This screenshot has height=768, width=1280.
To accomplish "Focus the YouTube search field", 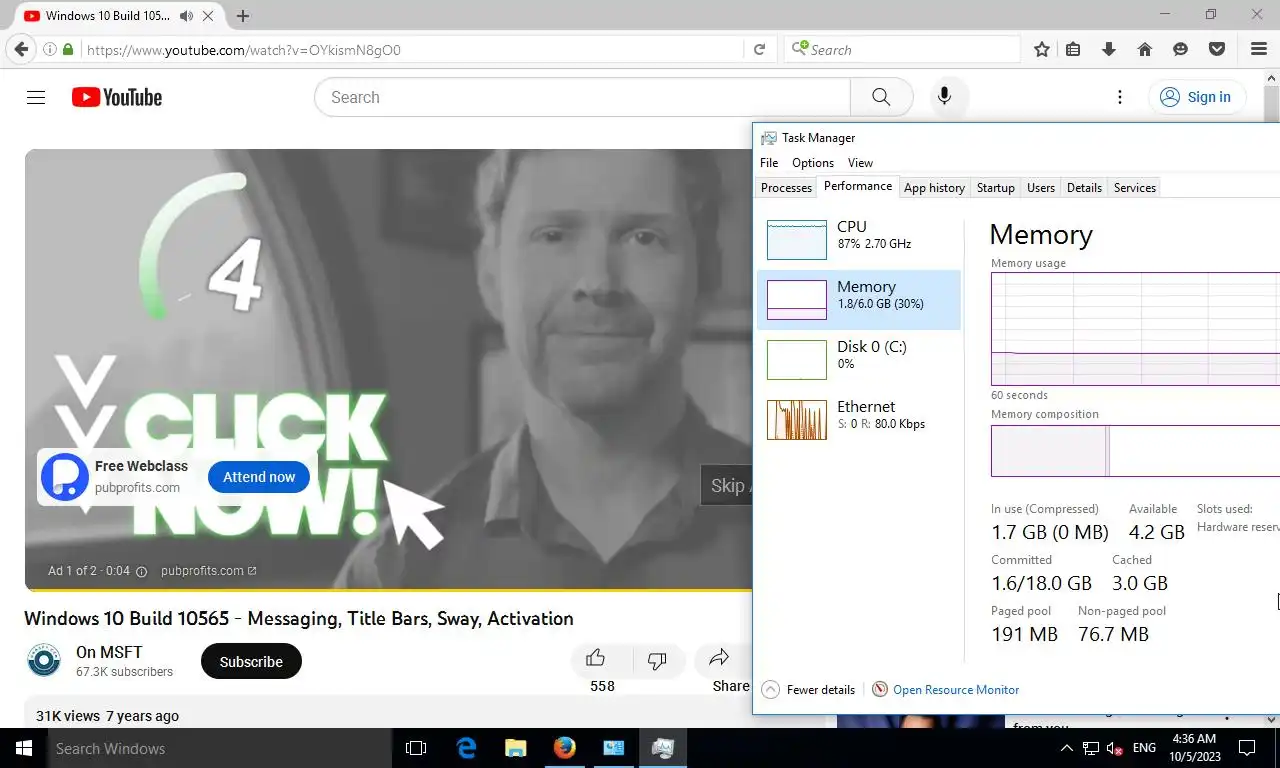I will point(582,97).
